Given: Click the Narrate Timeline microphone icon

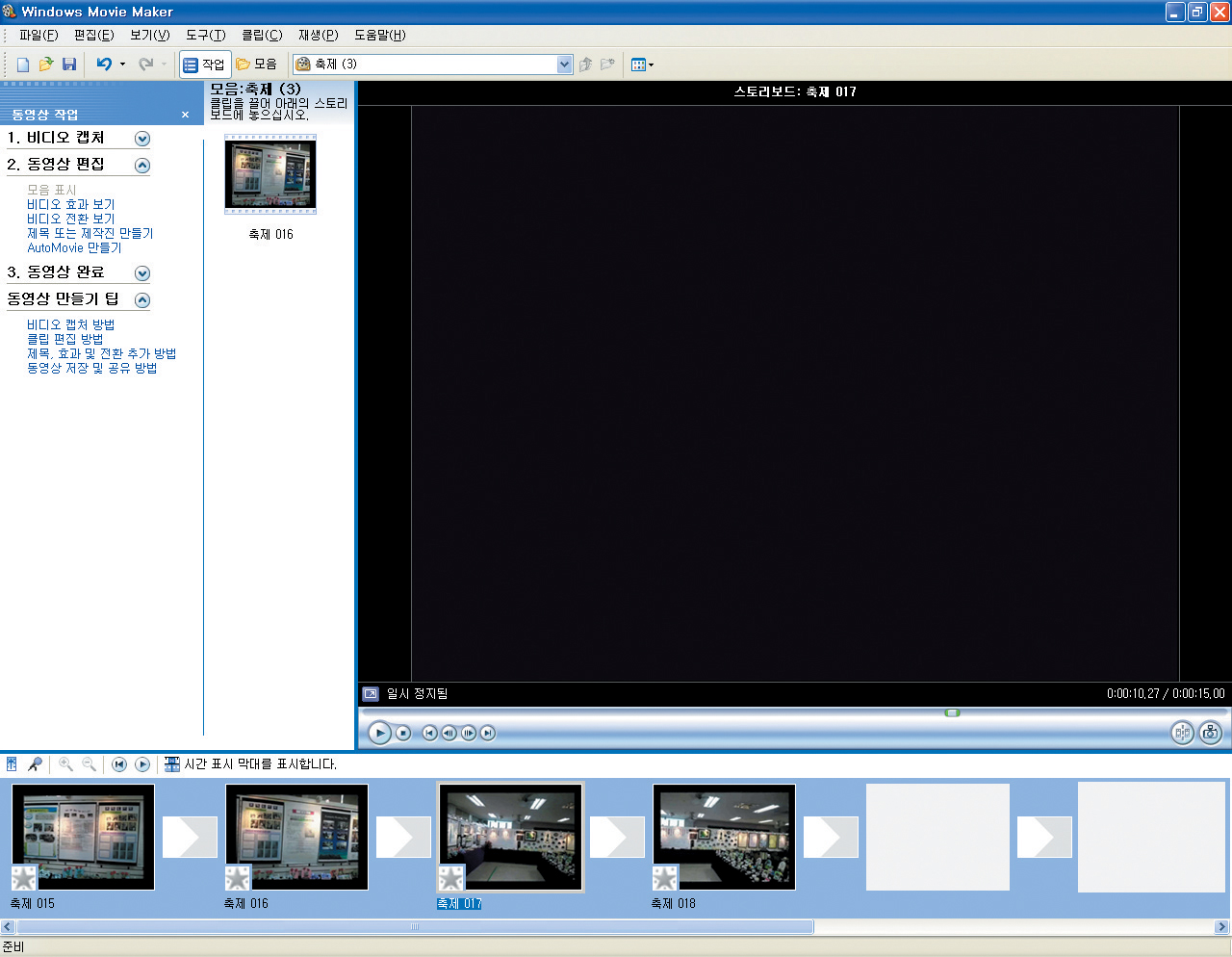Looking at the screenshot, I should pos(36,763).
